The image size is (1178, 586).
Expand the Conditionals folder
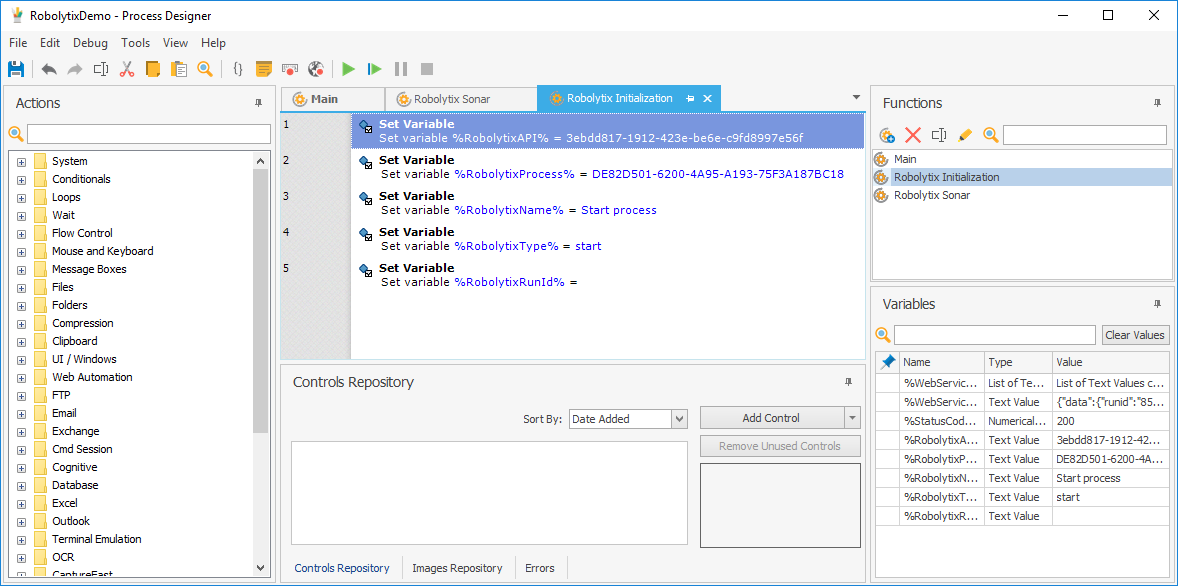(21, 180)
